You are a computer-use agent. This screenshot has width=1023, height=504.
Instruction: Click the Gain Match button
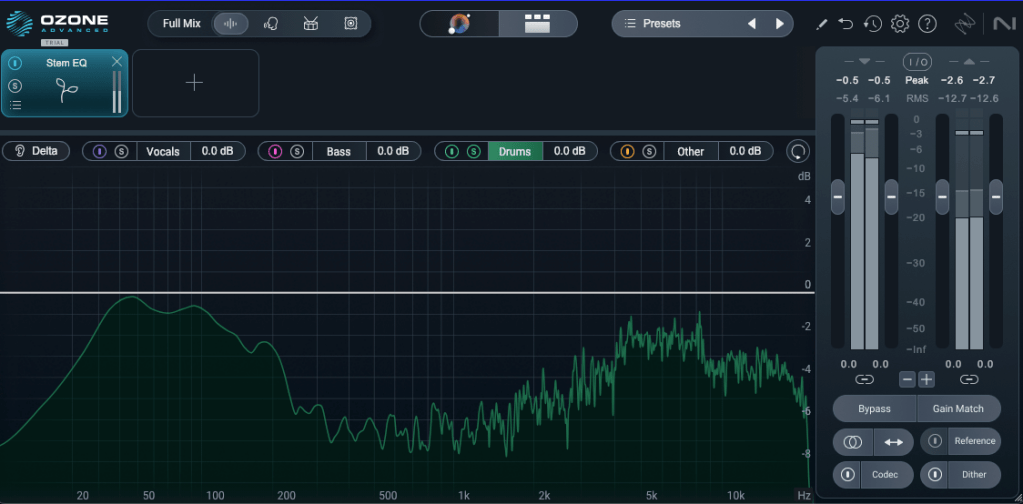pos(958,408)
